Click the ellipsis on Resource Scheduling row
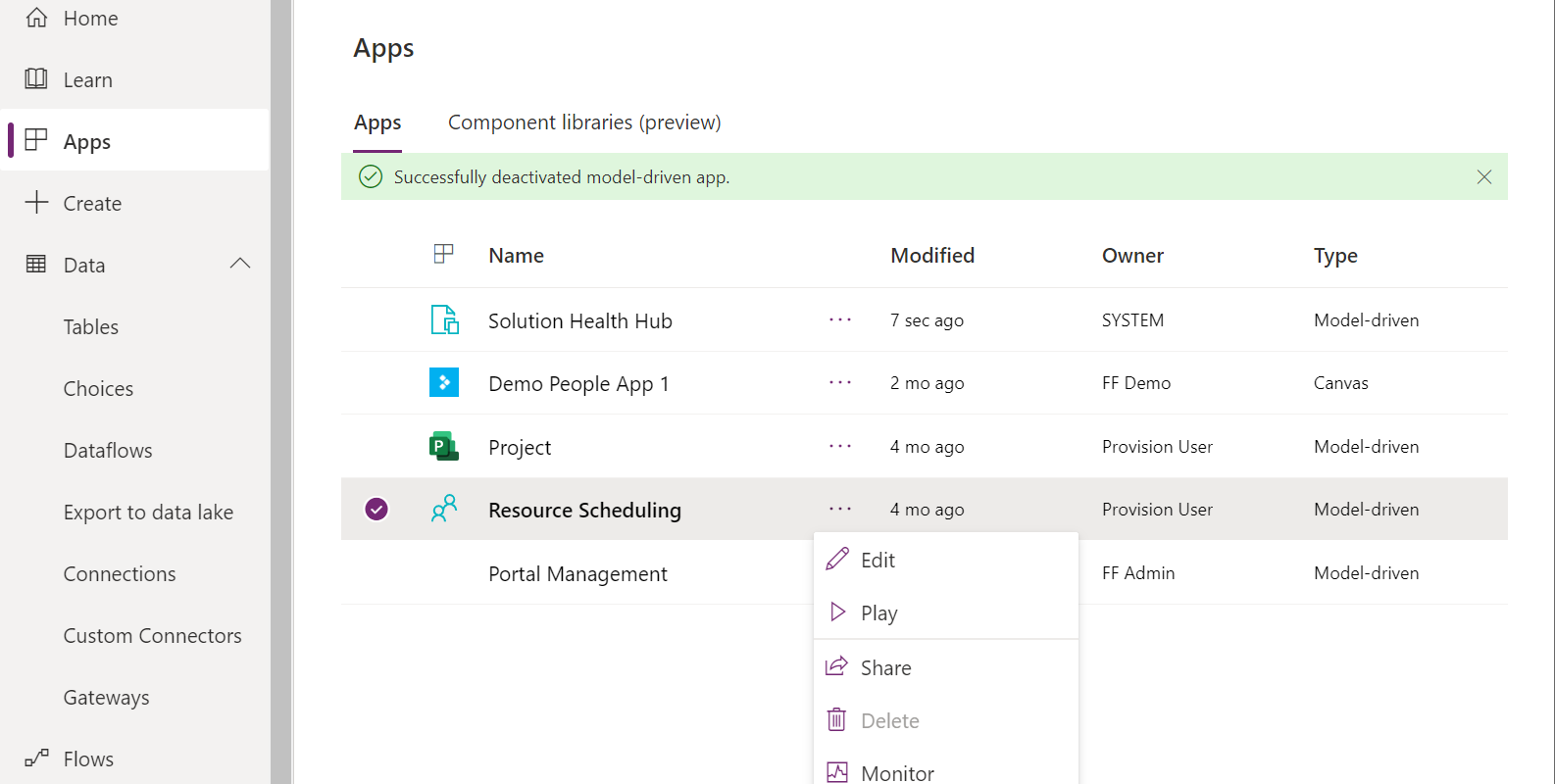 pos(840,509)
